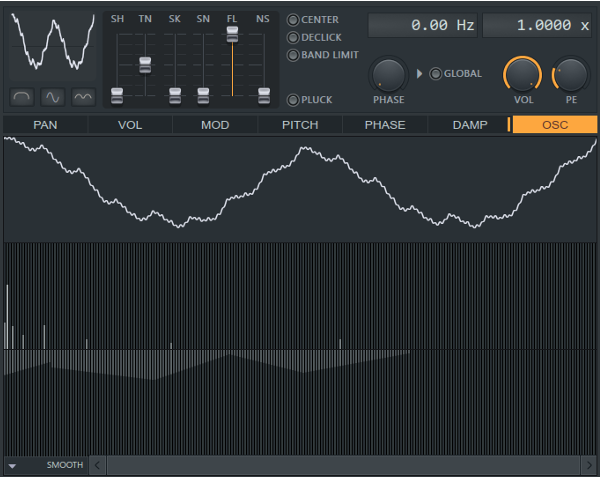Switch to the OSC tab
Image resolution: width=600 pixels, height=477 pixels.
tap(555, 125)
